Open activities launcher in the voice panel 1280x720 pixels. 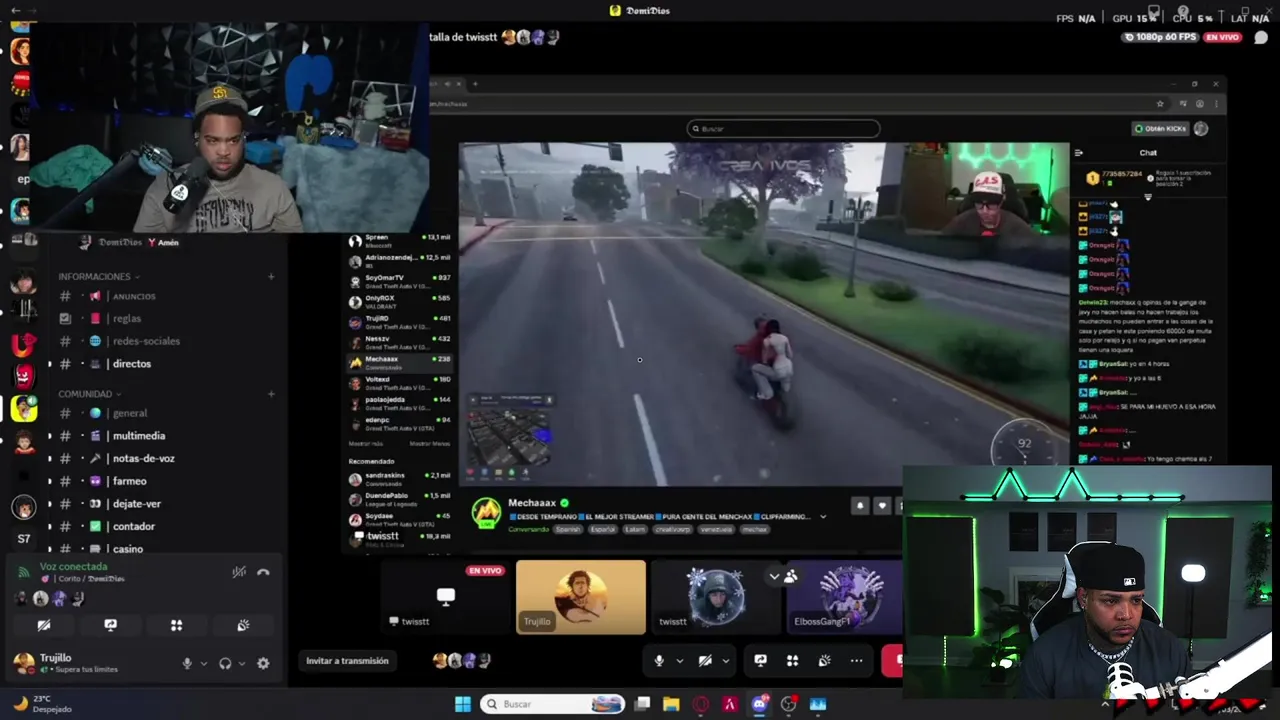(176, 625)
